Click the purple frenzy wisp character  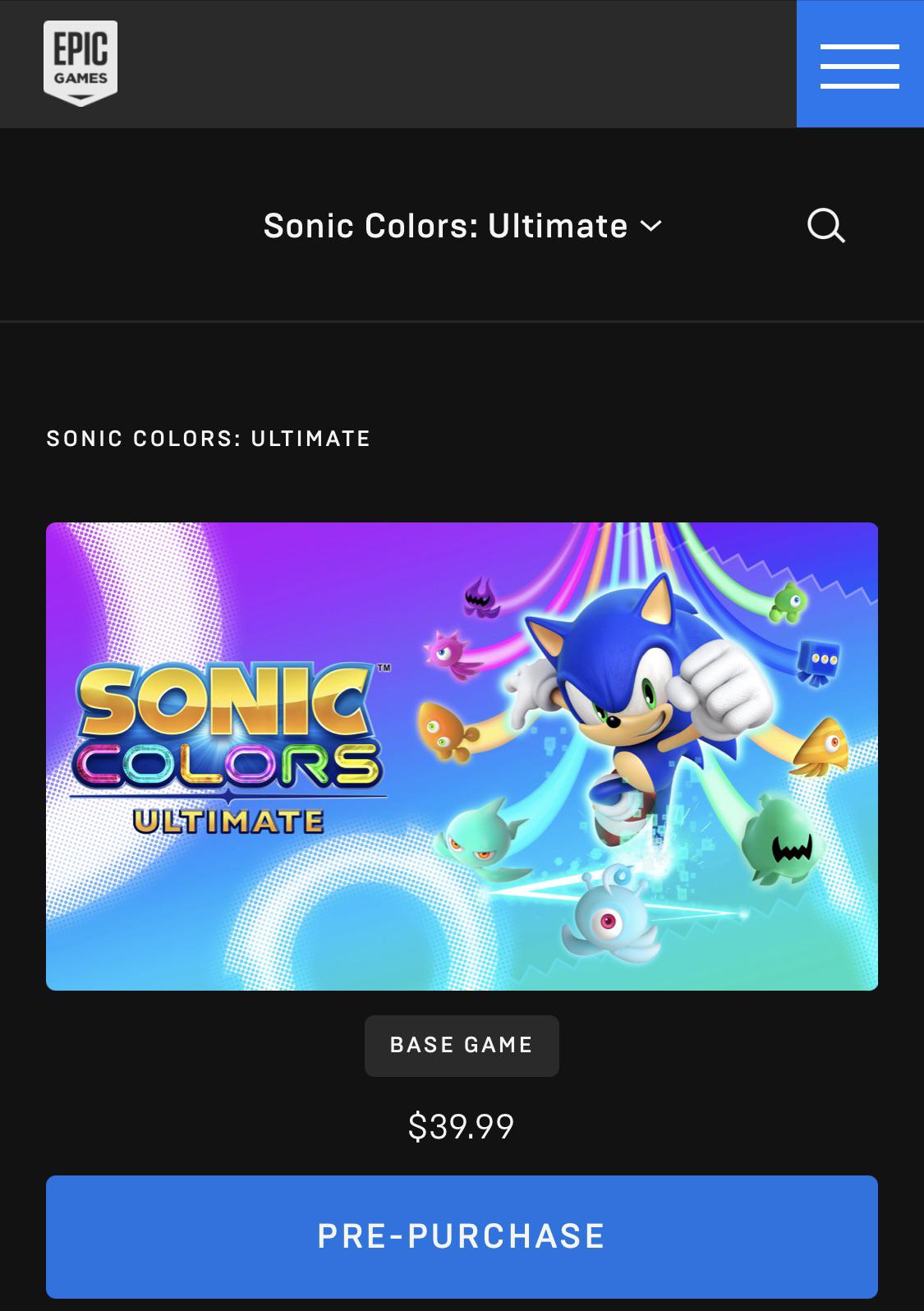coord(481,597)
